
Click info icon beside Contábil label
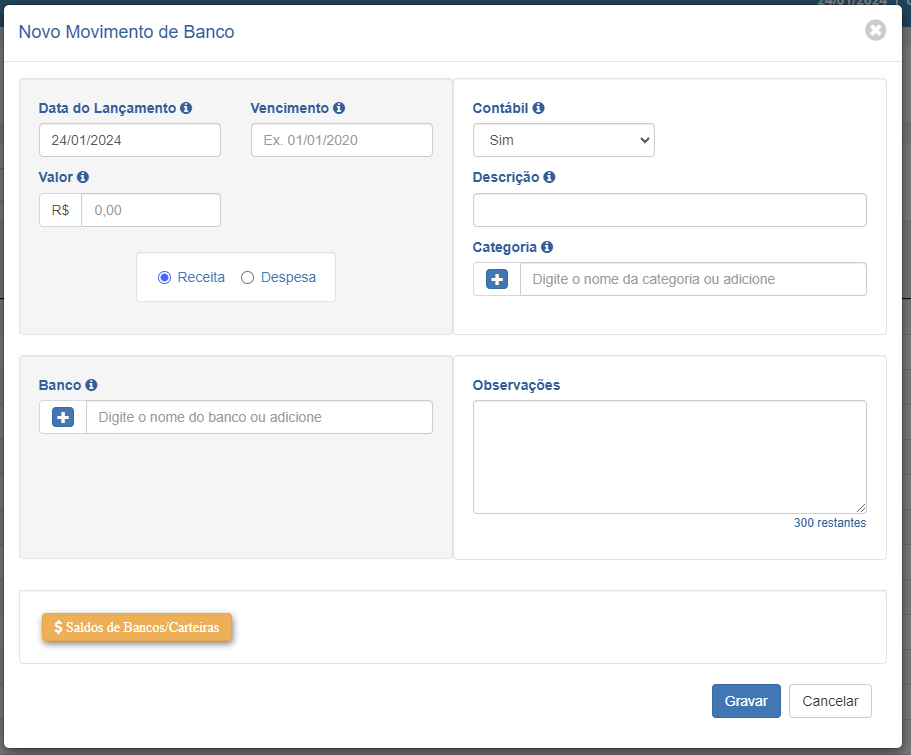click(x=539, y=108)
